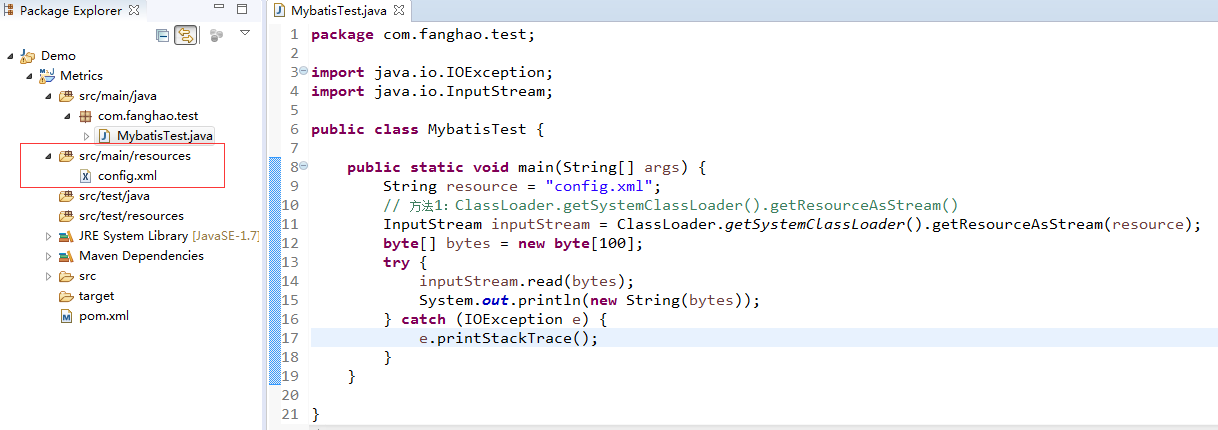Select src/main/java in Package Explorer
This screenshot has height=430, width=1218.
point(118,96)
